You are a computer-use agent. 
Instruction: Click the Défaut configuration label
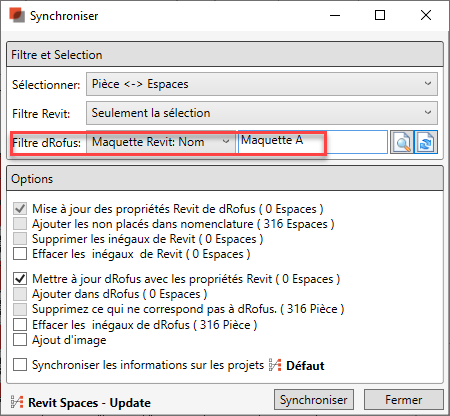coord(305,366)
